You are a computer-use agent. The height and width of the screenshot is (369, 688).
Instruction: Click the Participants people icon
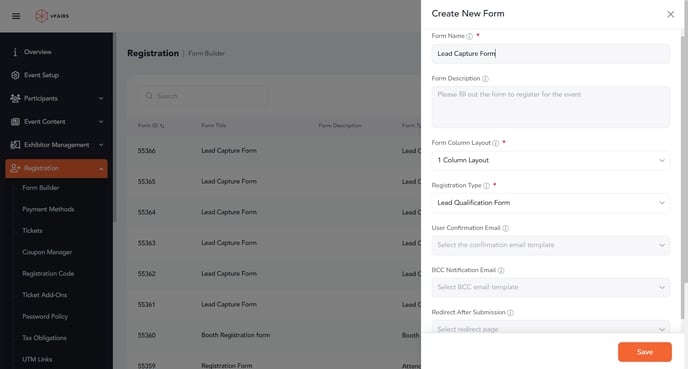pos(15,98)
